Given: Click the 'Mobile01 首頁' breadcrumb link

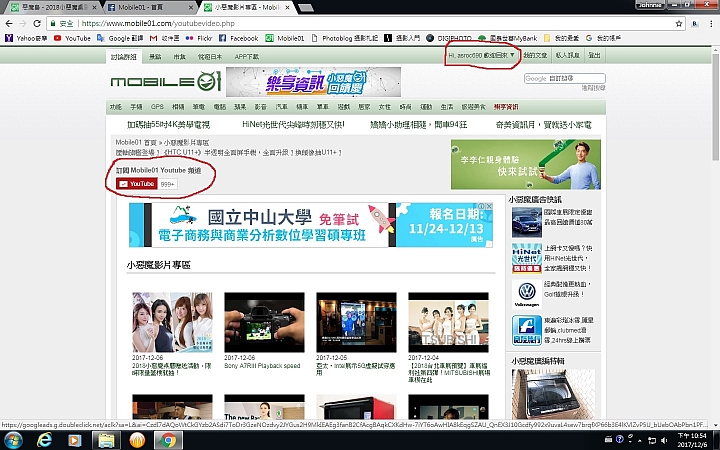Looking at the screenshot, I should click(x=136, y=142).
